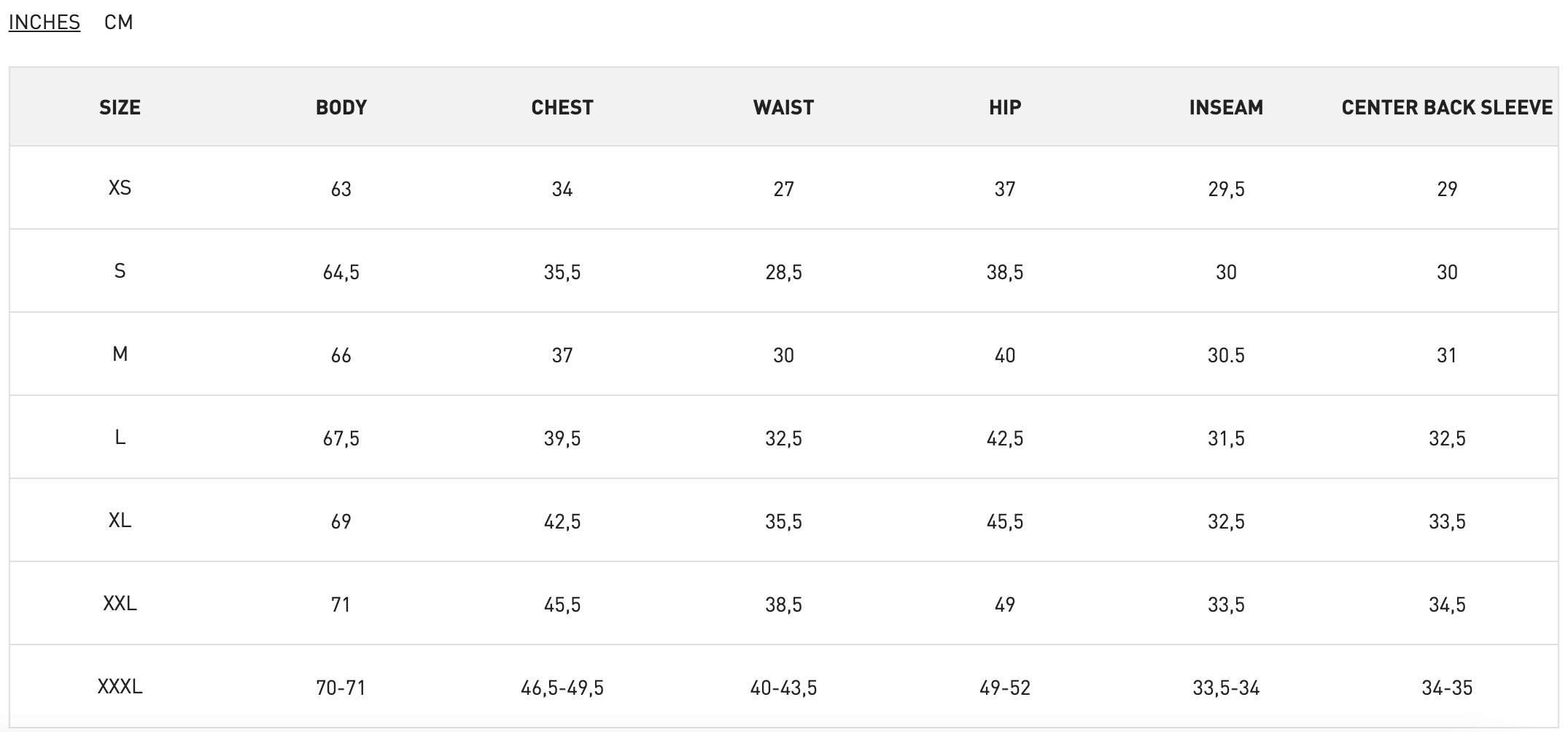This screenshot has width=1568, height=732.
Task: Click the XS body value 63
Action: 341,189
